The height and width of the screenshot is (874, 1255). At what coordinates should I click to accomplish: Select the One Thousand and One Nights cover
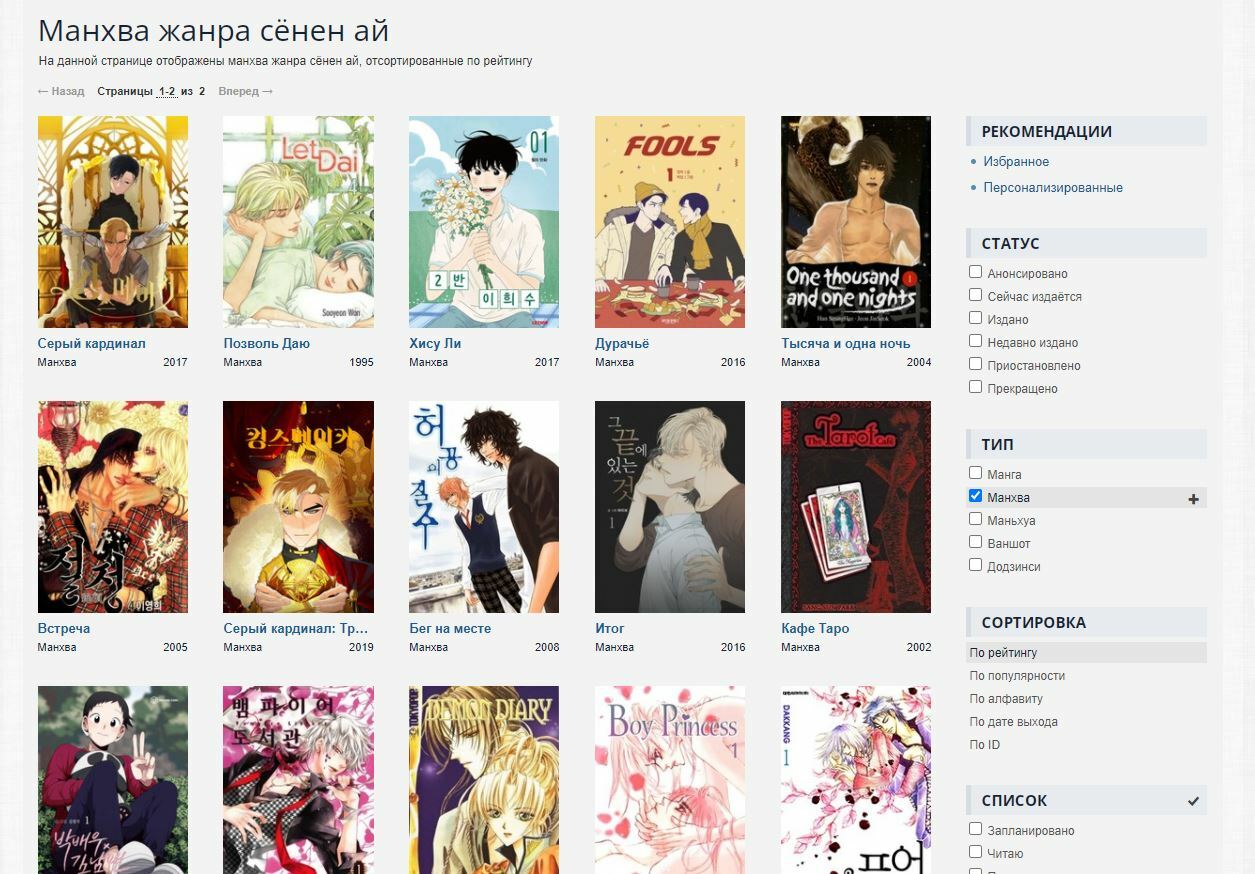(x=855, y=222)
